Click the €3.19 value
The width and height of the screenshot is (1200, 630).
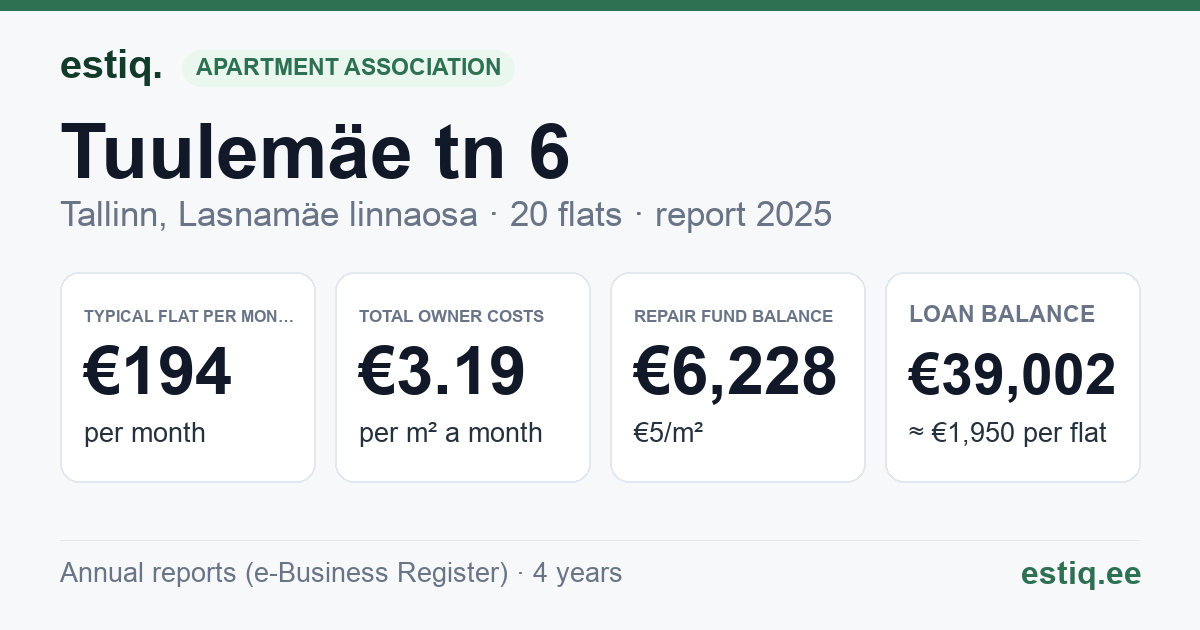[x=442, y=372]
